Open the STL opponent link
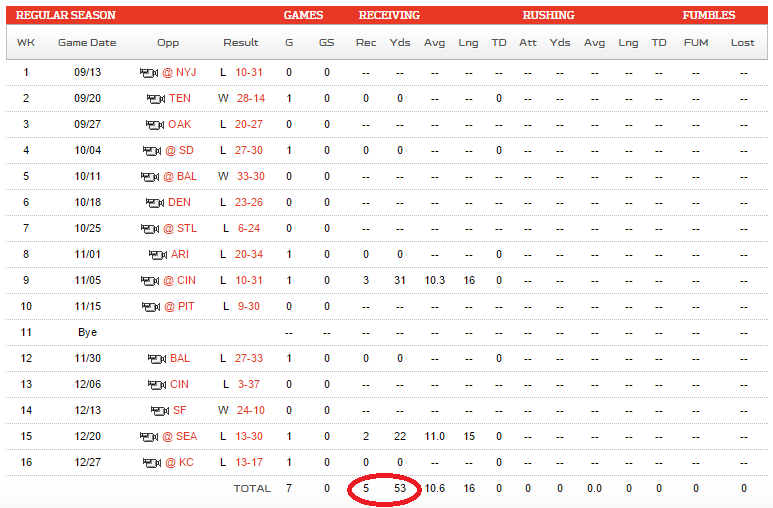 [x=187, y=228]
